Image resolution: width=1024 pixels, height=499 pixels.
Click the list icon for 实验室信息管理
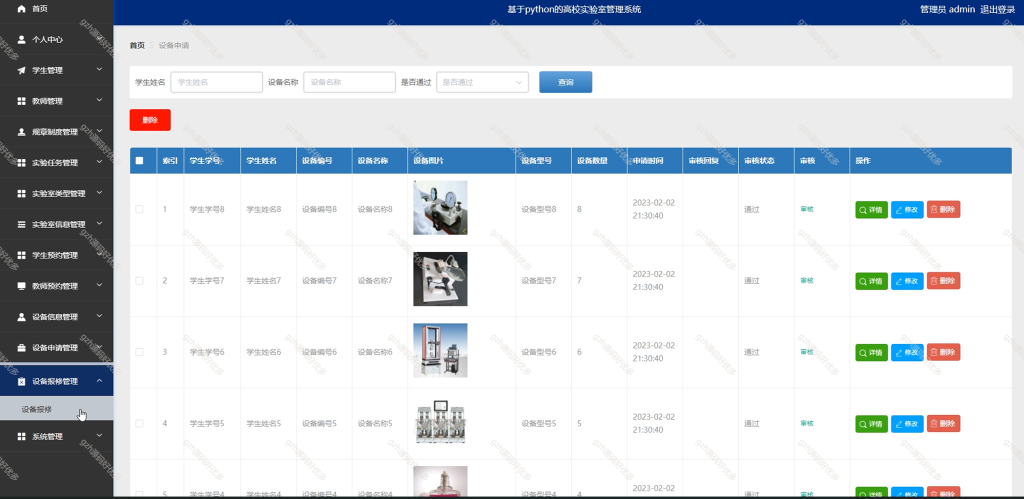click(x=22, y=224)
